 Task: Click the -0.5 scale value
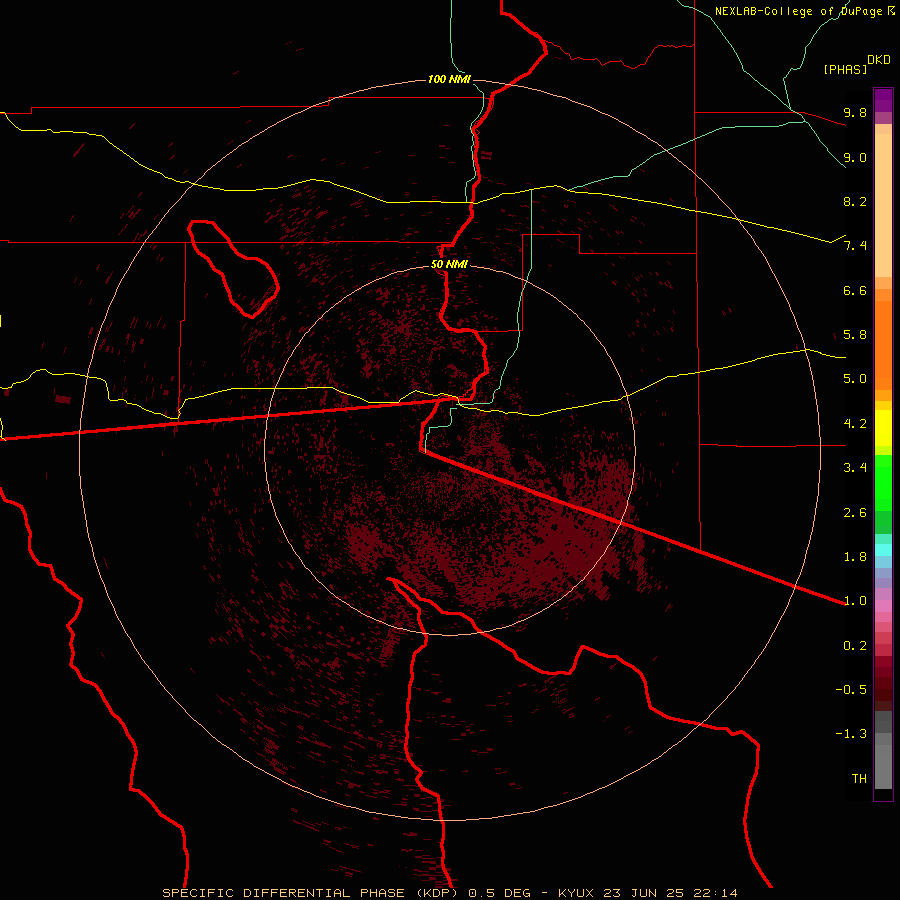[851, 690]
